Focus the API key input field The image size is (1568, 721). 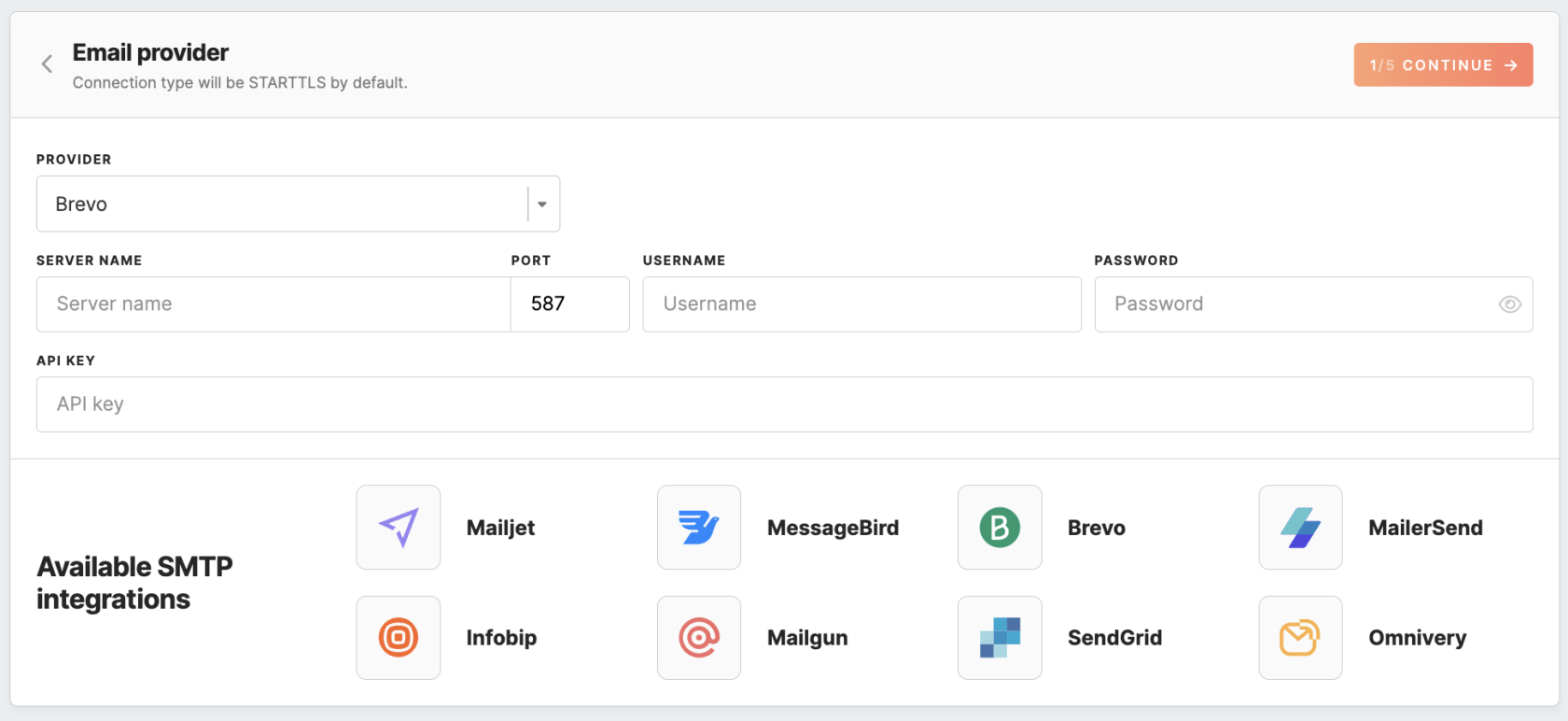[784, 404]
